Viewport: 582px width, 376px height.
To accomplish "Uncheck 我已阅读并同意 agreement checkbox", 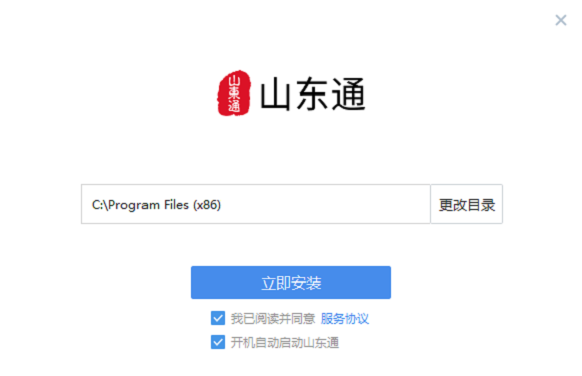I will [218, 318].
